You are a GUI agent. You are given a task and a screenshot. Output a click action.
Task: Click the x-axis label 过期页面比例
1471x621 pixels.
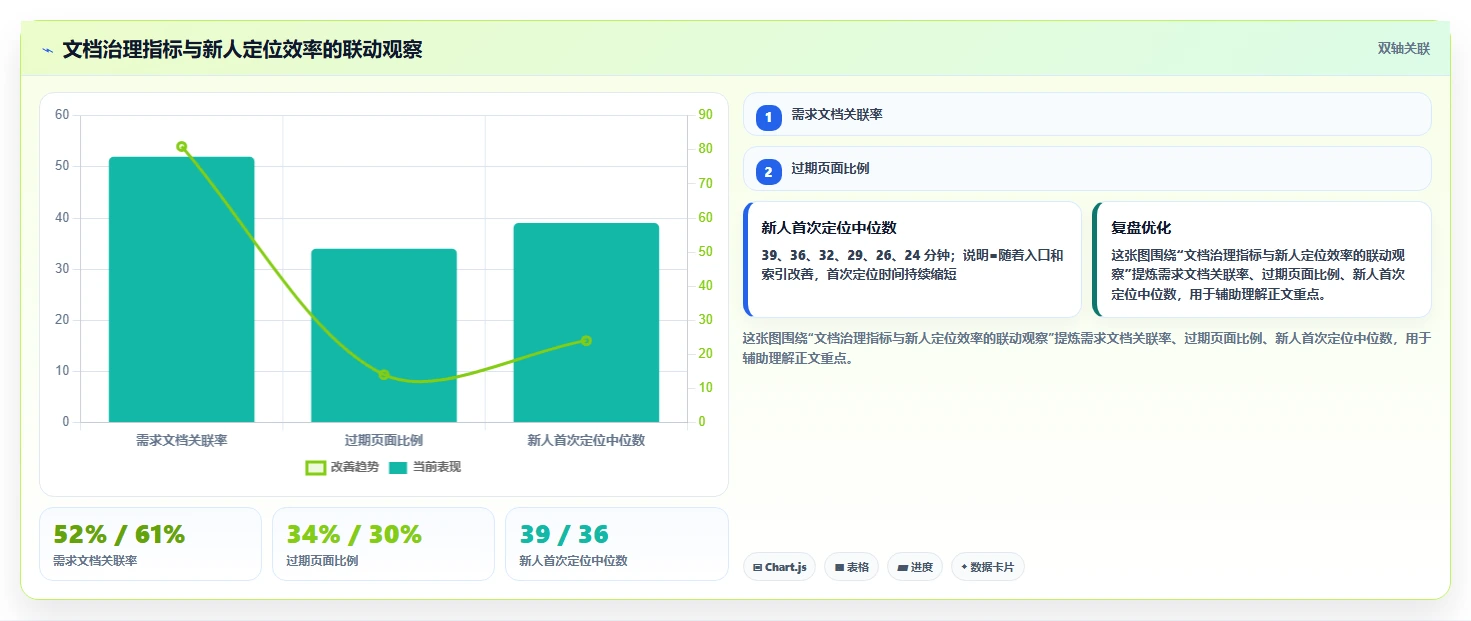(x=384, y=440)
